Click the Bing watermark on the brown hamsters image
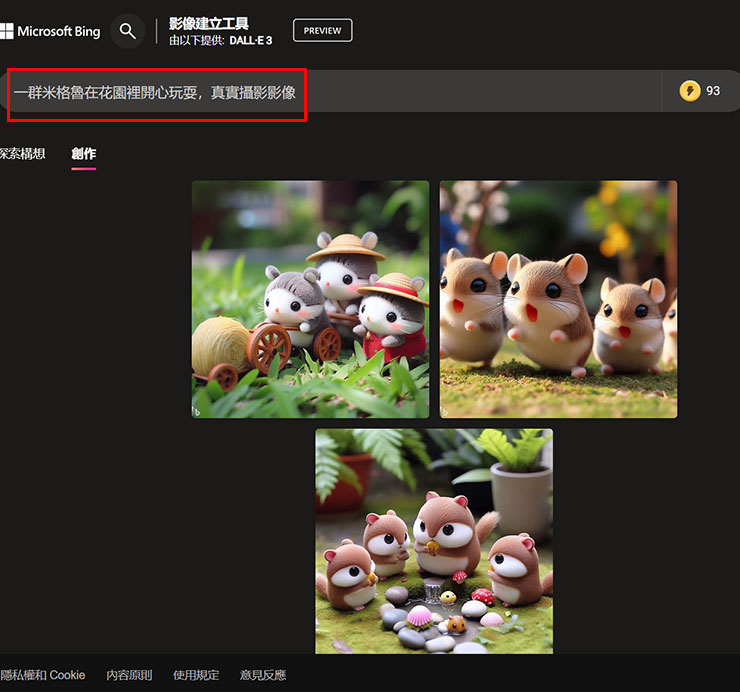This screenshot has height=692, width=740. [x=445, y=410]
